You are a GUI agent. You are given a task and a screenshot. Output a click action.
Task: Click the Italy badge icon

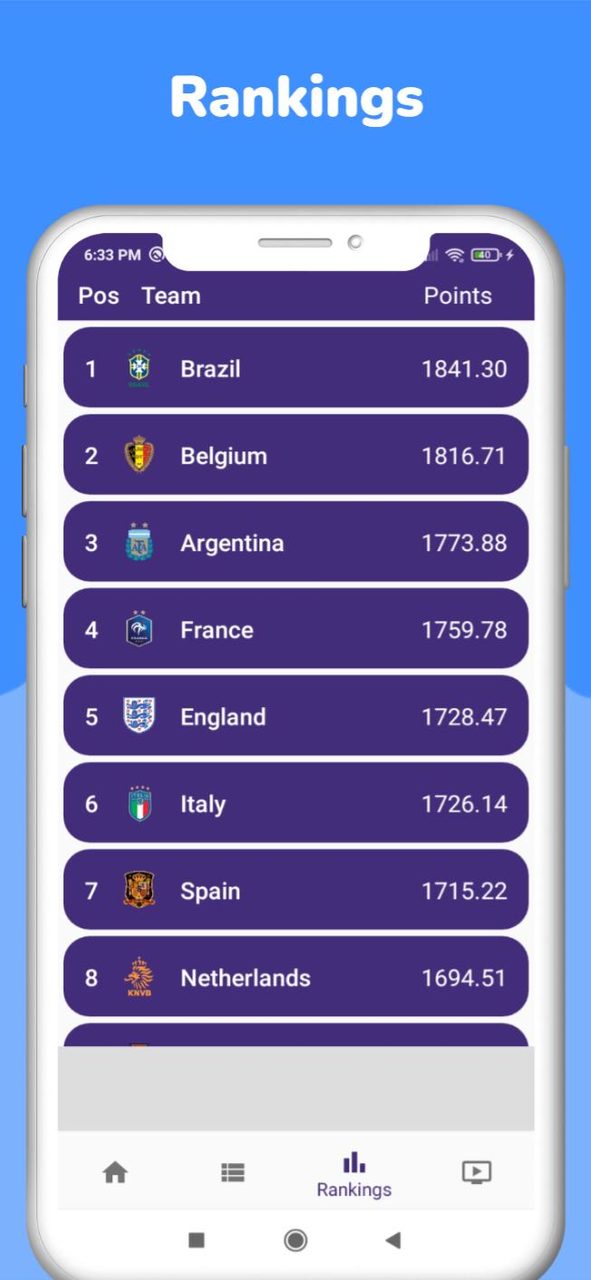tap(139, 803)
